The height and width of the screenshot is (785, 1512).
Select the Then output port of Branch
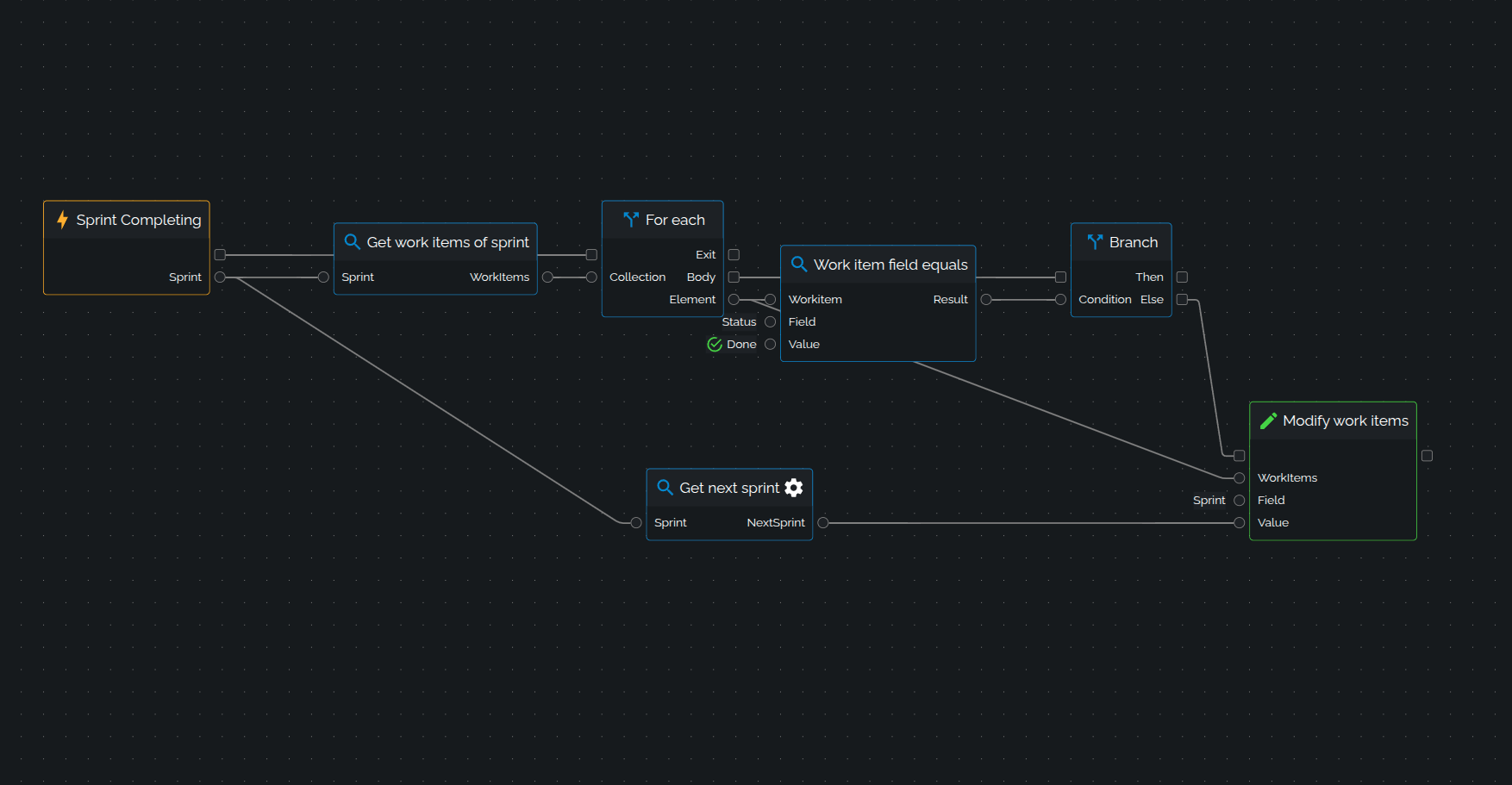(x=1182, y=277)
